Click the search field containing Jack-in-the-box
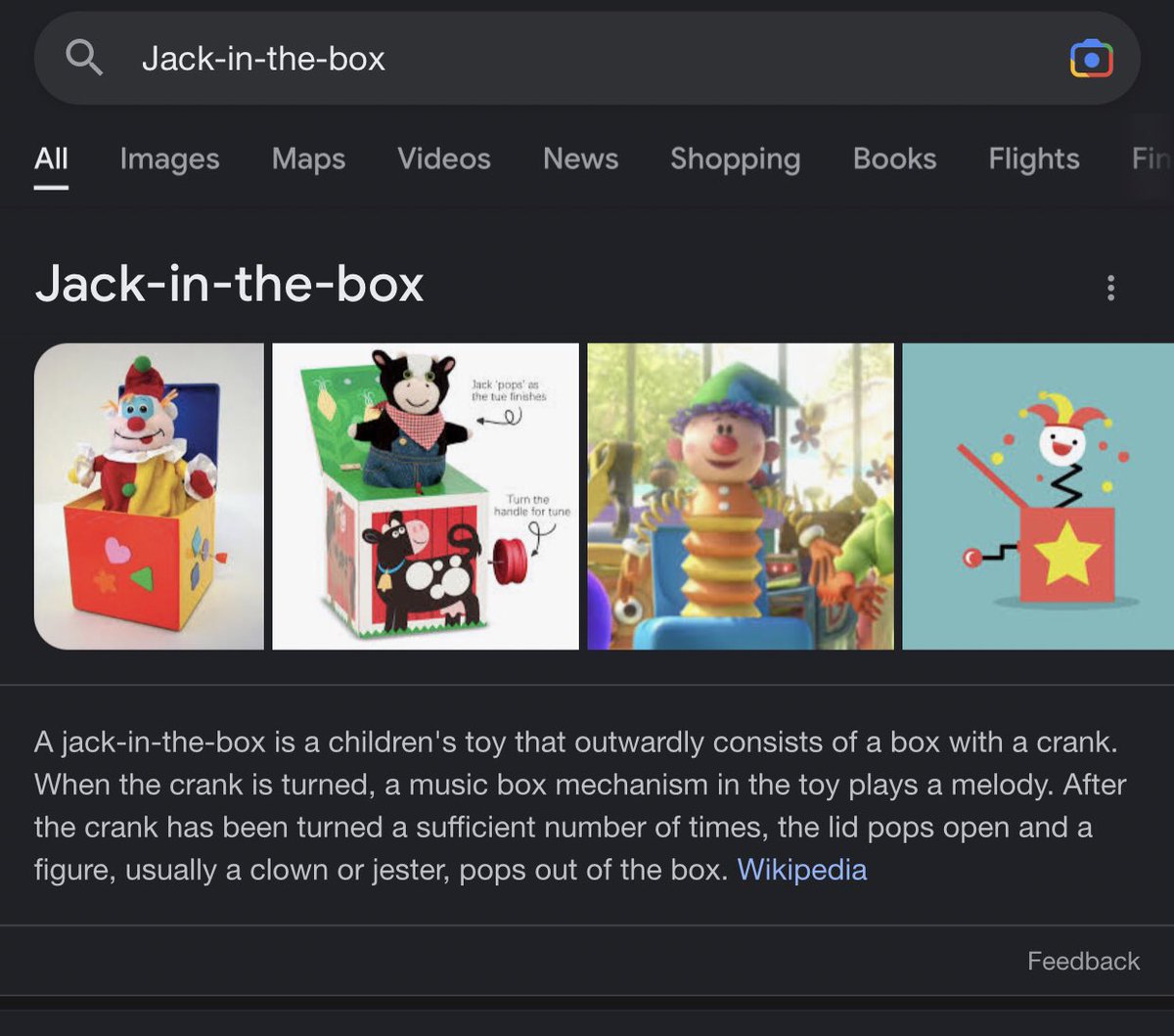The height and width of the screenshot is (1036, 1174). [587, 59]
